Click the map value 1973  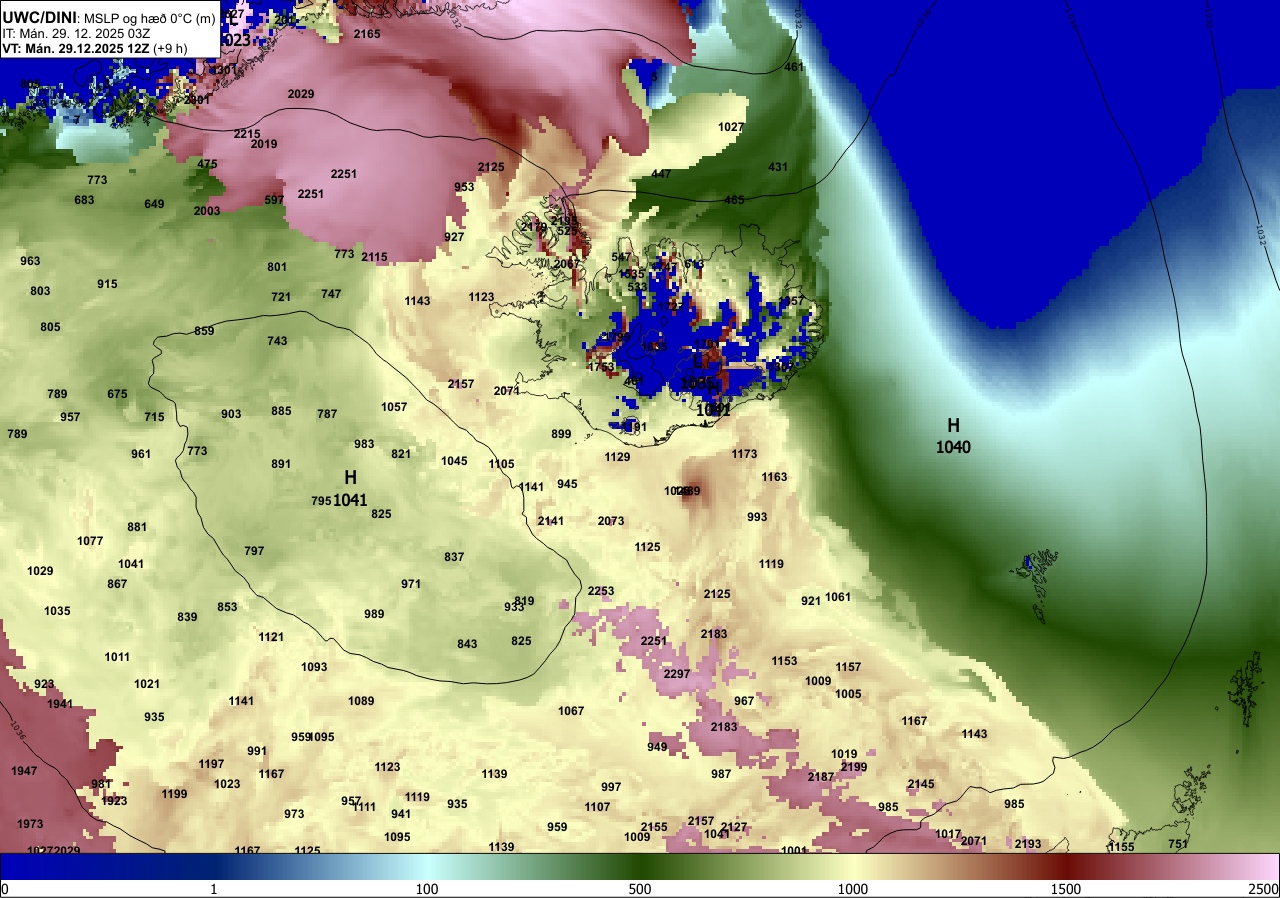click(30, 824)
